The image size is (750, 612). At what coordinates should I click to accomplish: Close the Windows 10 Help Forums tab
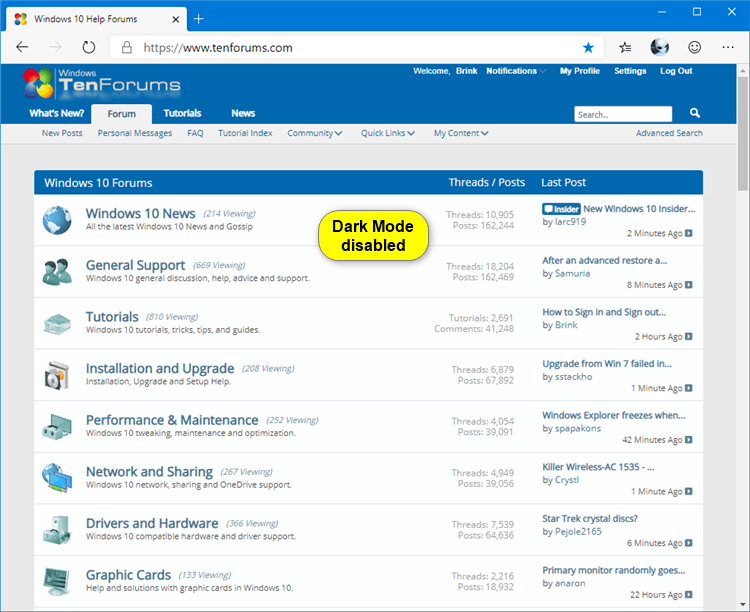(176, 19)
